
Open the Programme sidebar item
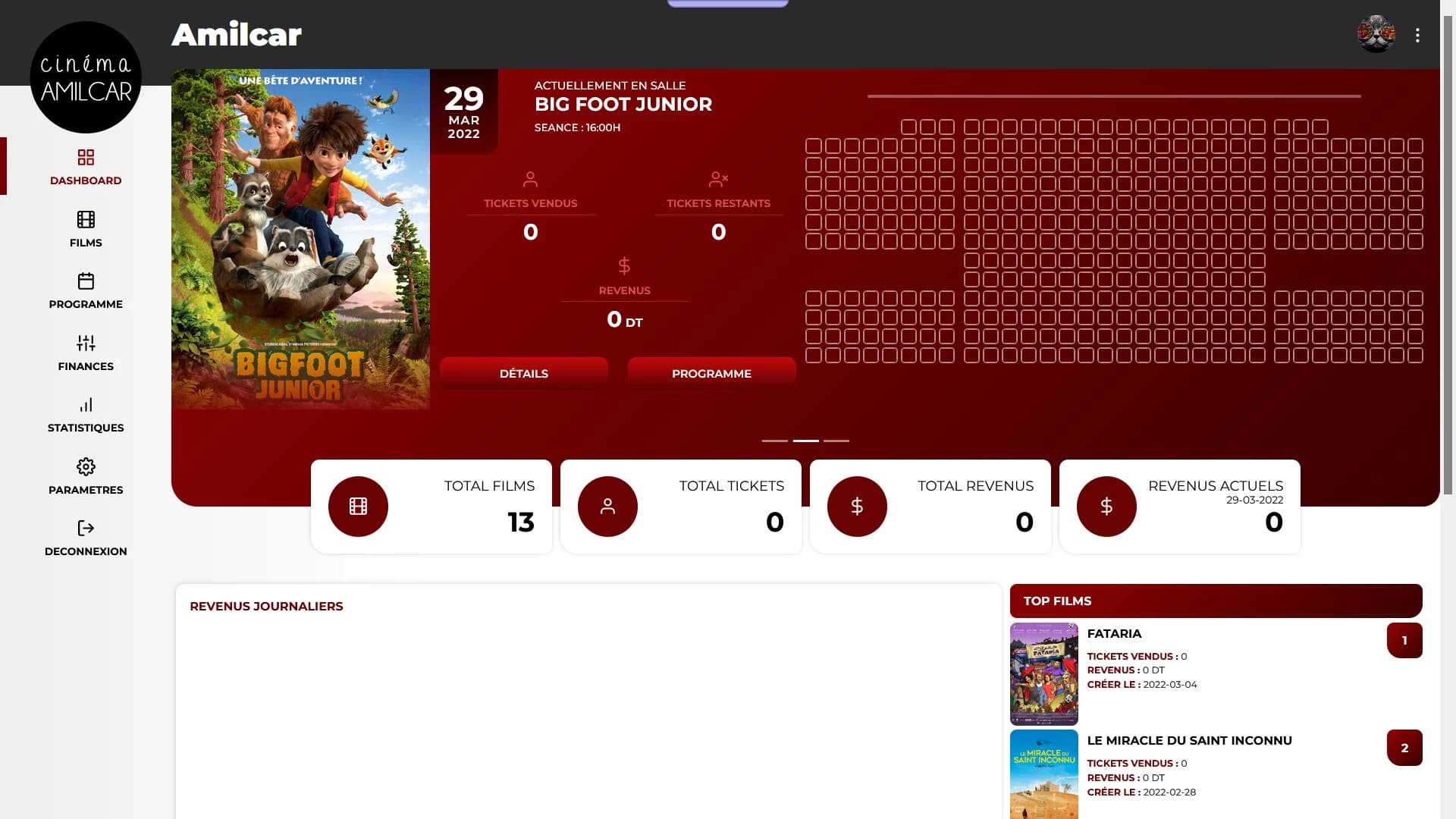coord(86,290)
